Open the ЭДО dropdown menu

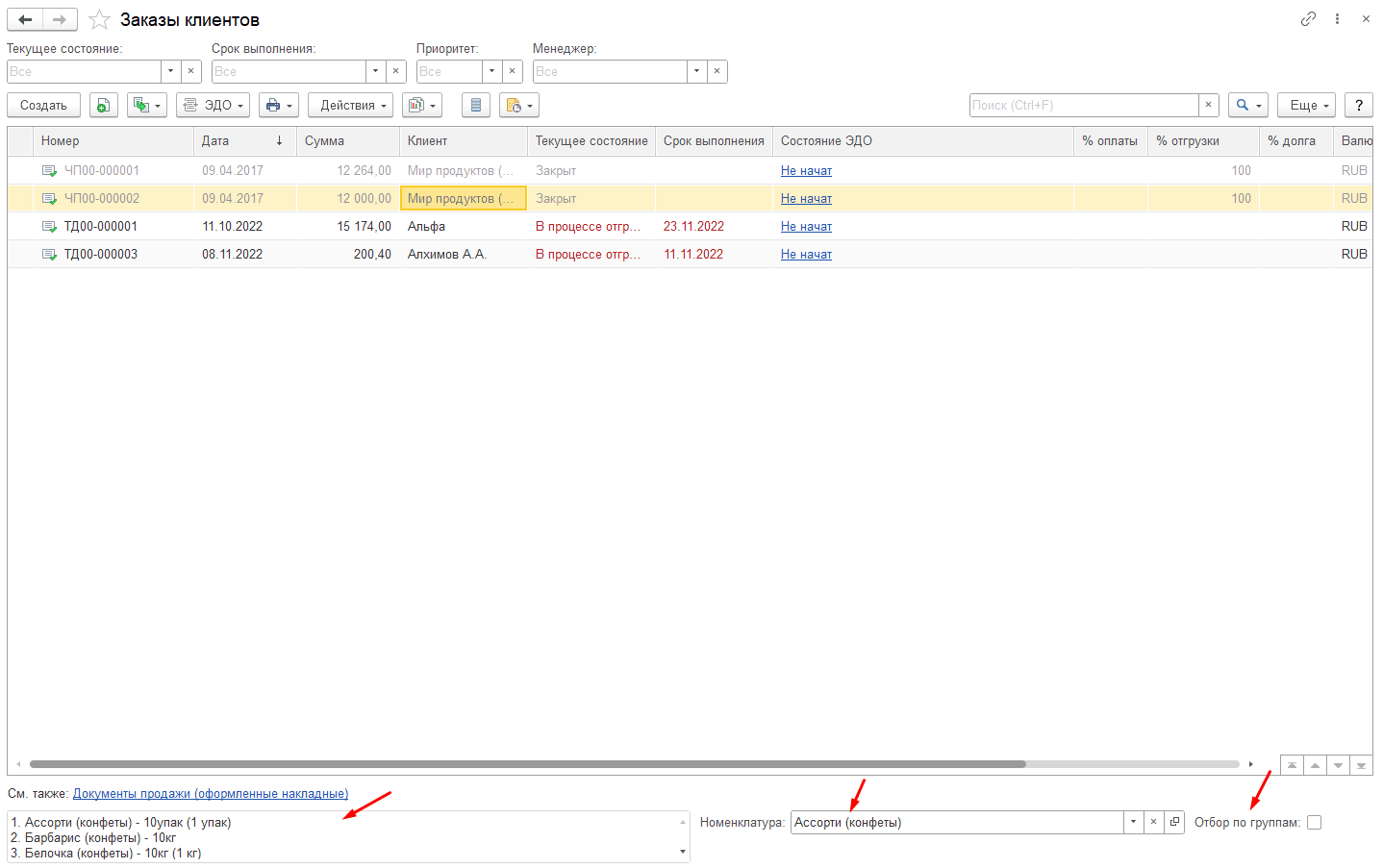213,105
